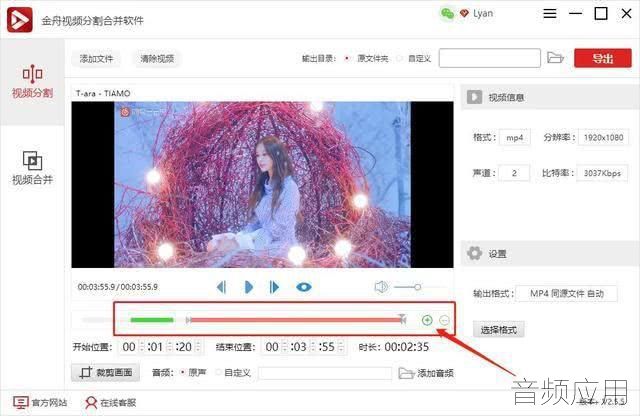Screen dimensions: 640x416
Task: Click the end position seconds stepper
Action: (x=341, y=347)
